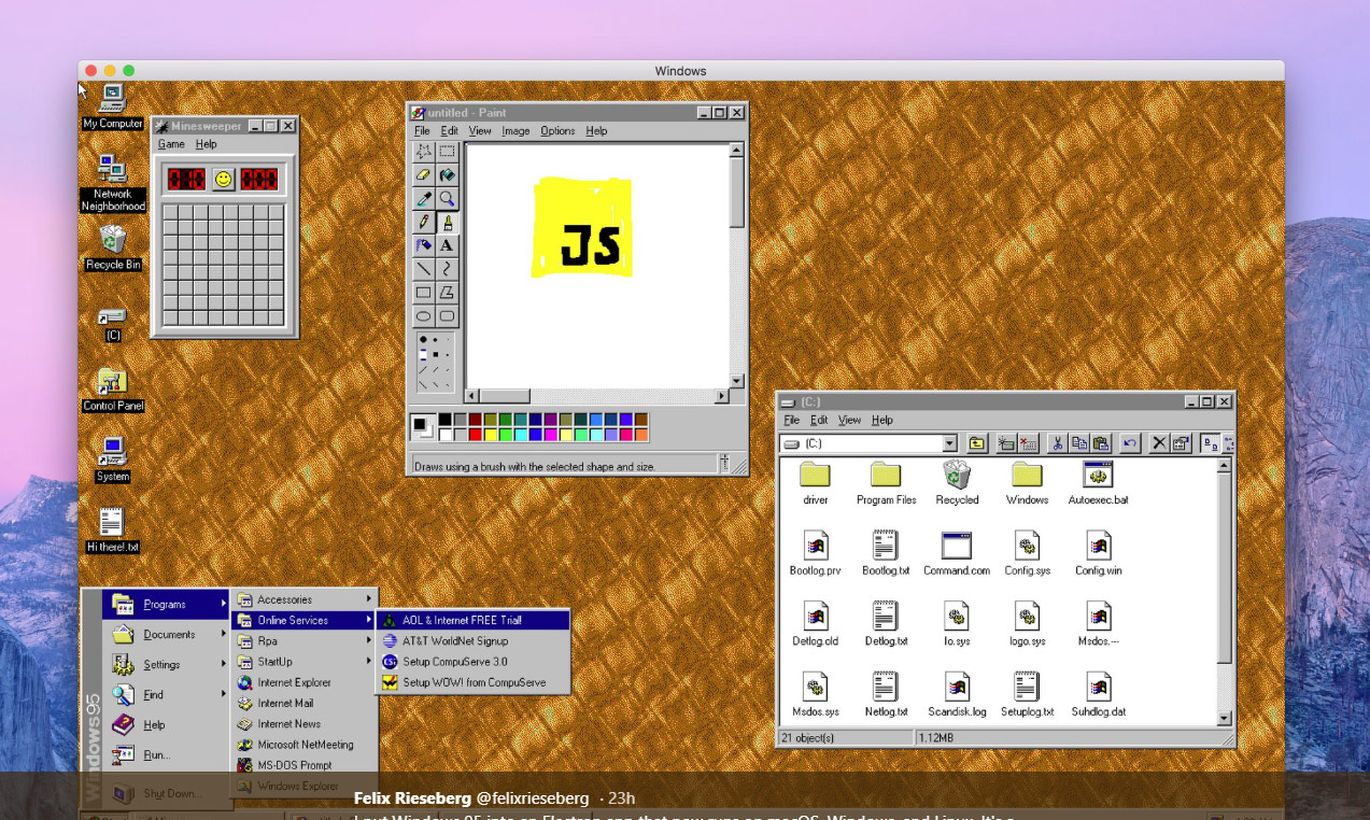
Task: Expand the StartUp program group
Action: pyautogui.click(x=305, y=662)
